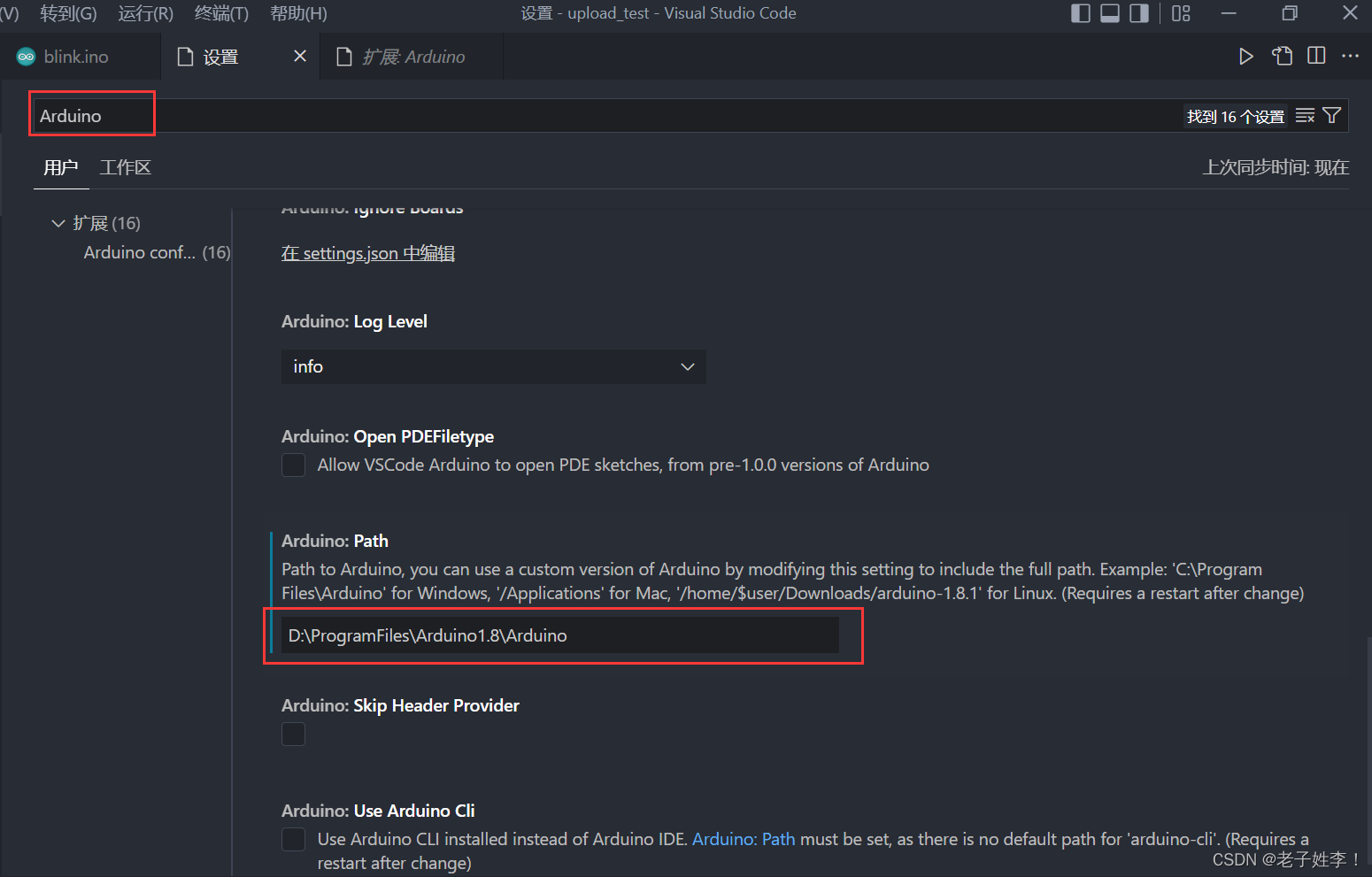The height and width of the screenshot is (877, 1372).
Task: Restore down the VS Code window
Action: click(x=1290, y=13)
